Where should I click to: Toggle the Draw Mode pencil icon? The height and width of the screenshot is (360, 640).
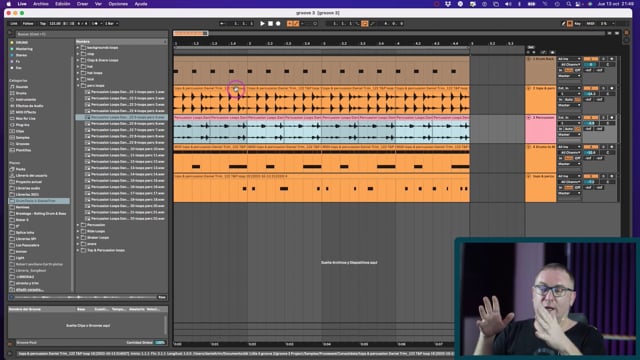pyautogui.click(x=563, y=24)
